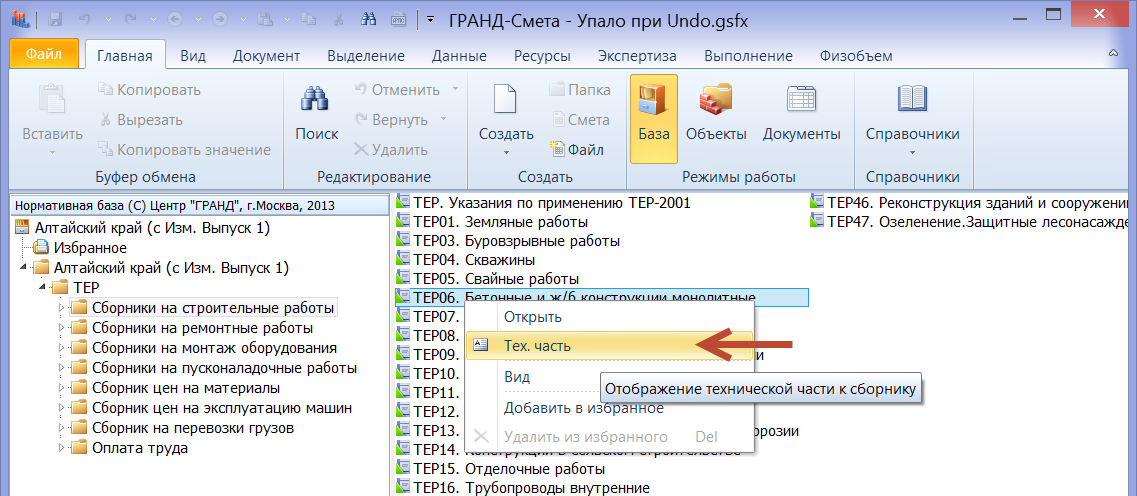
Task: Open the Выделение ribbon tab
Action: (365, 56)
